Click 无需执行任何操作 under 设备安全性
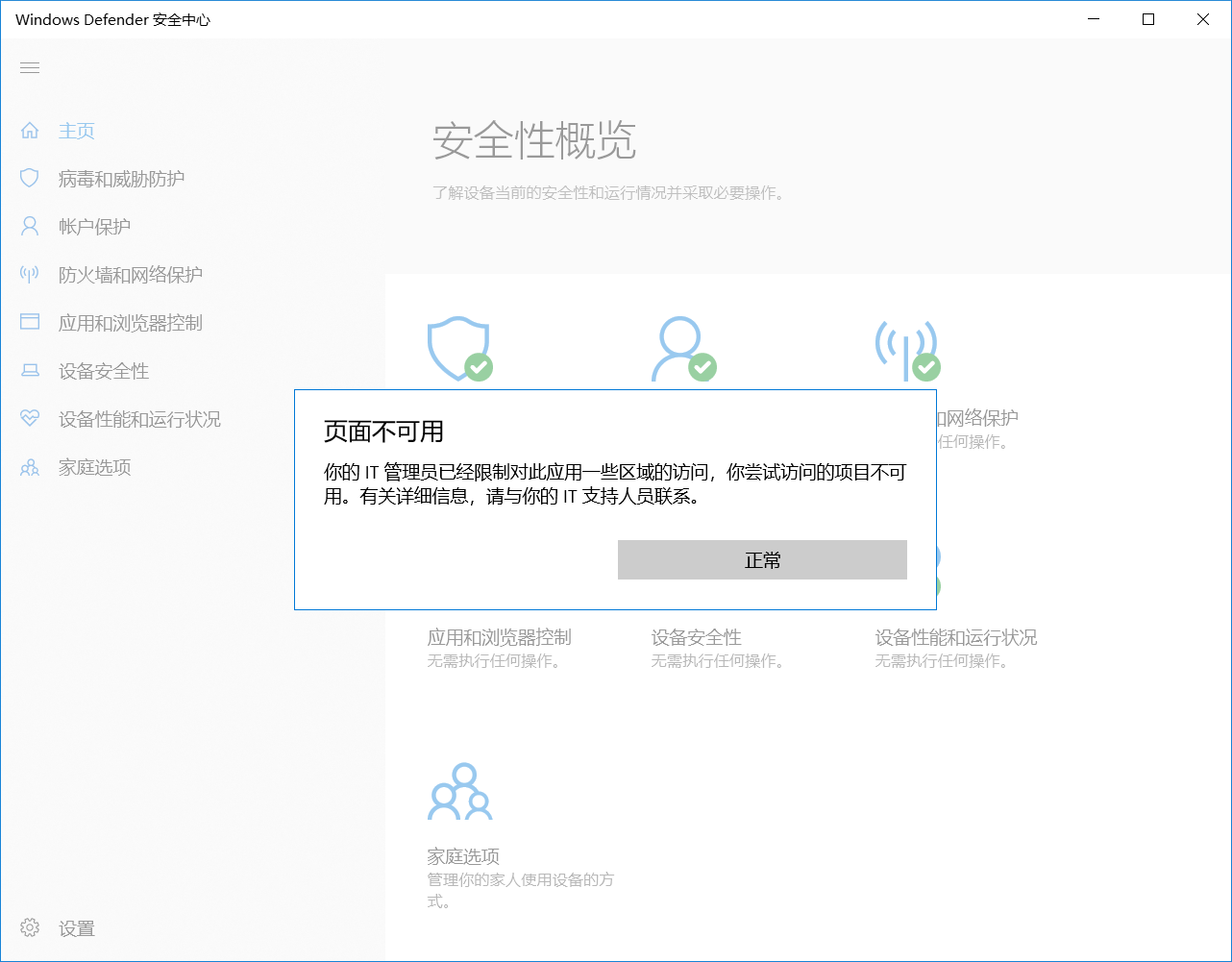The width and height of the screenshot is (1232, 962). (717, 661)
